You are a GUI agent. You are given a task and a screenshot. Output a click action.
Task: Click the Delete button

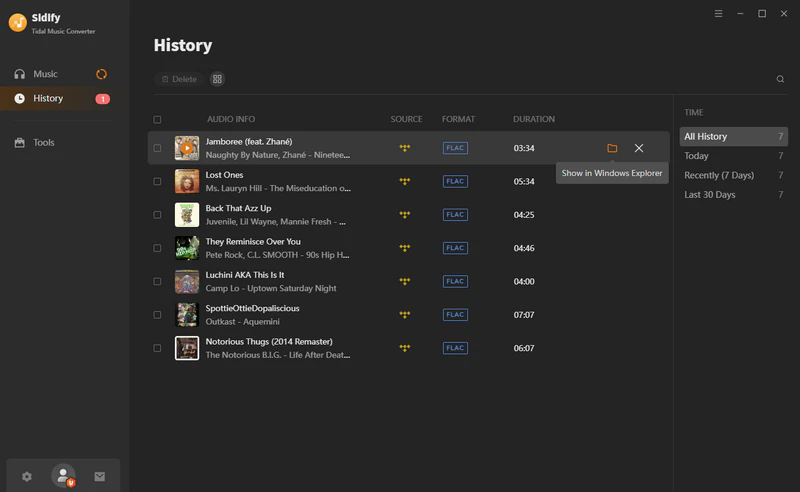click(x=180, y=79)
